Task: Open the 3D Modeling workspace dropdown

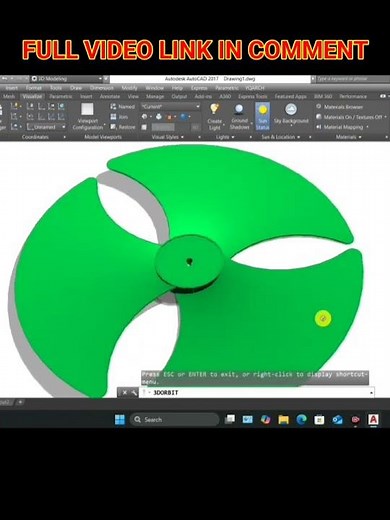Action: point(67,79)
